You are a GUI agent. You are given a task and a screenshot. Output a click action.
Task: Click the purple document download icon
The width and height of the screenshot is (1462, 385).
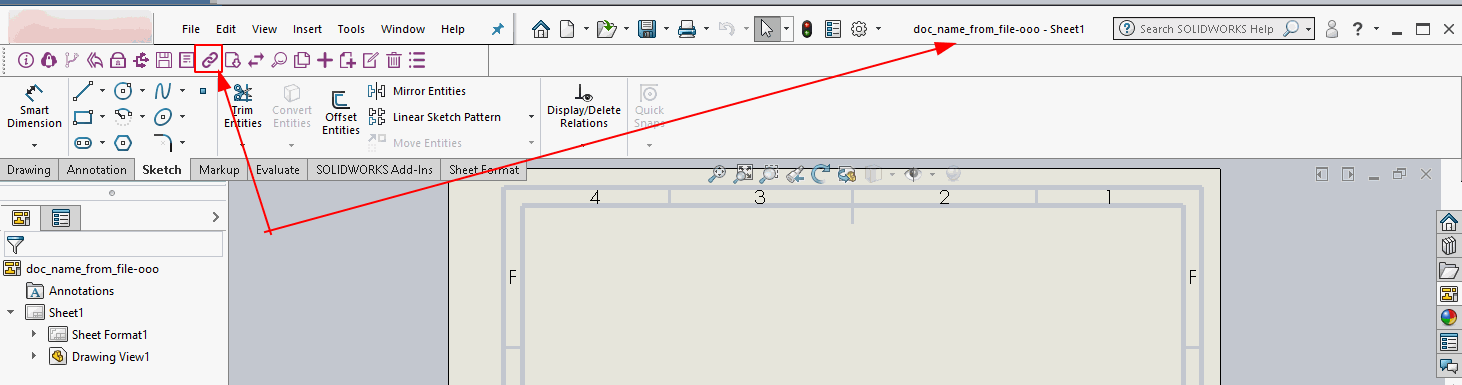coord(232,60)
